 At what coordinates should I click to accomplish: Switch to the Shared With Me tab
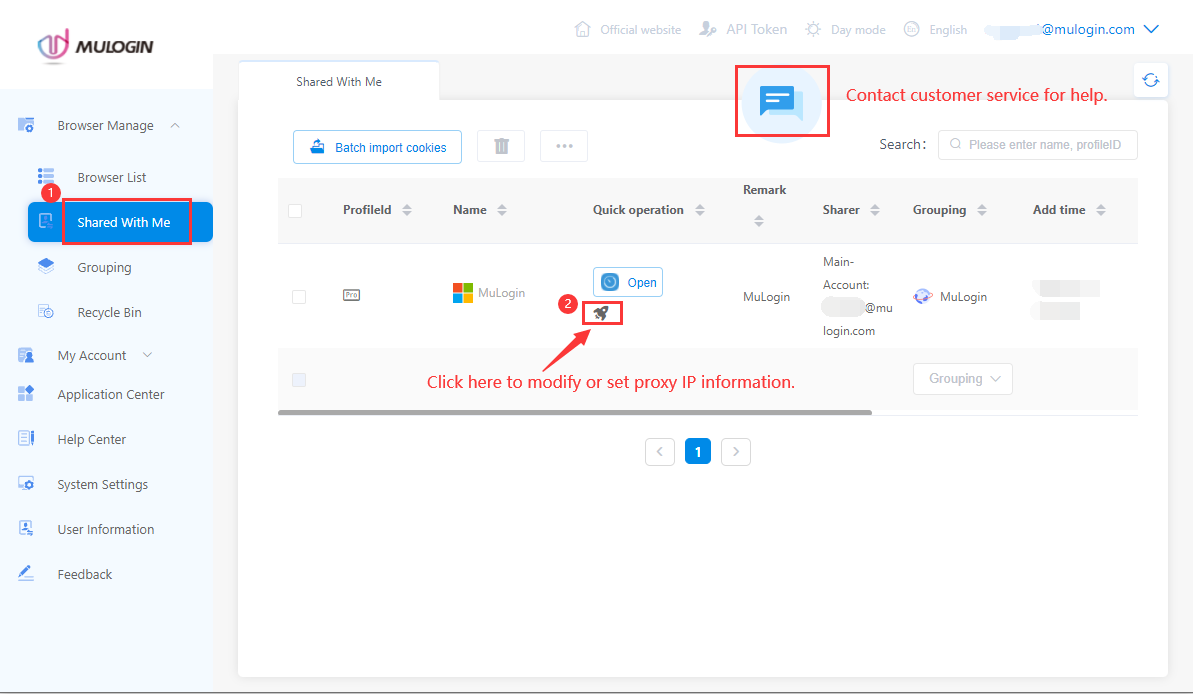click(338, 81)
